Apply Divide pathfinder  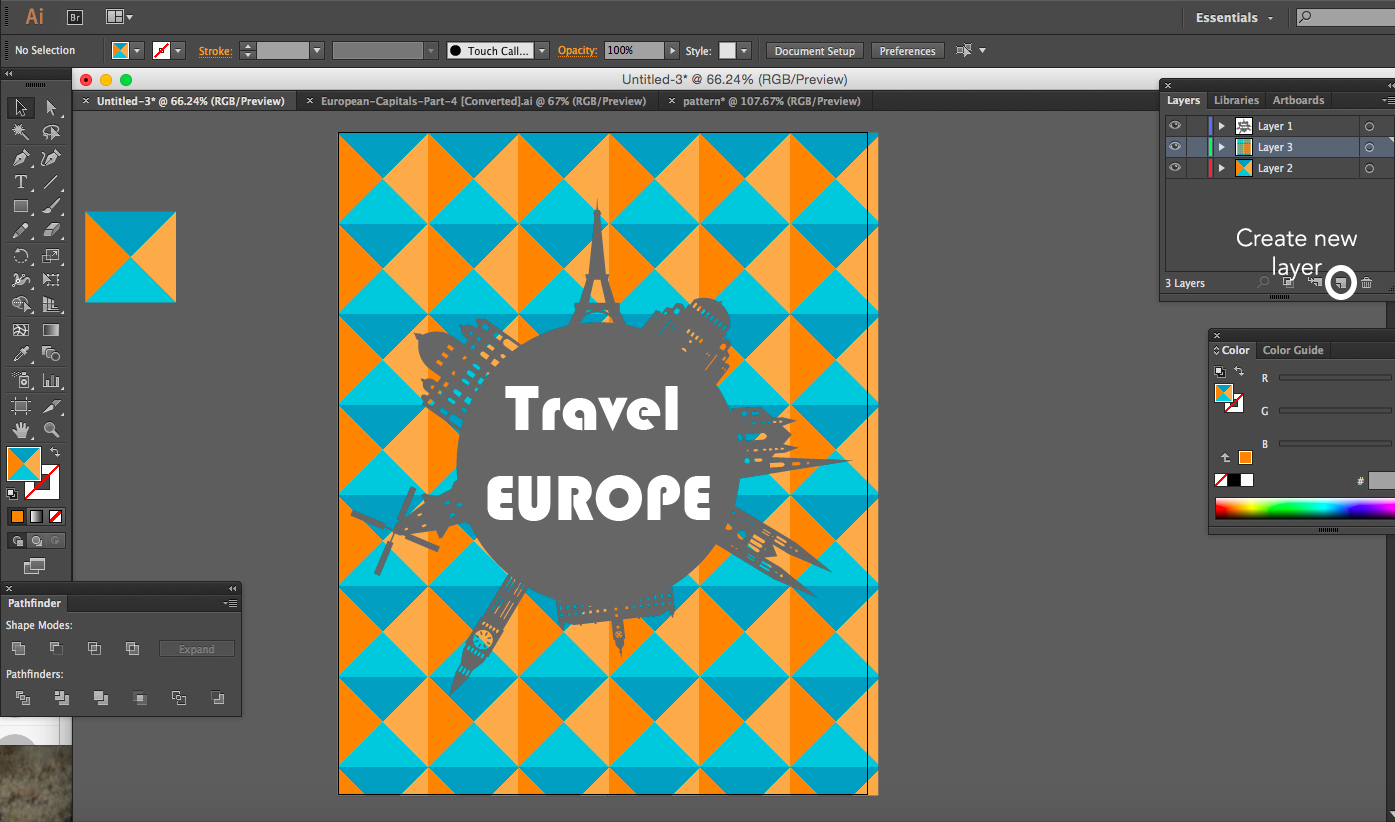click(23, 698)
